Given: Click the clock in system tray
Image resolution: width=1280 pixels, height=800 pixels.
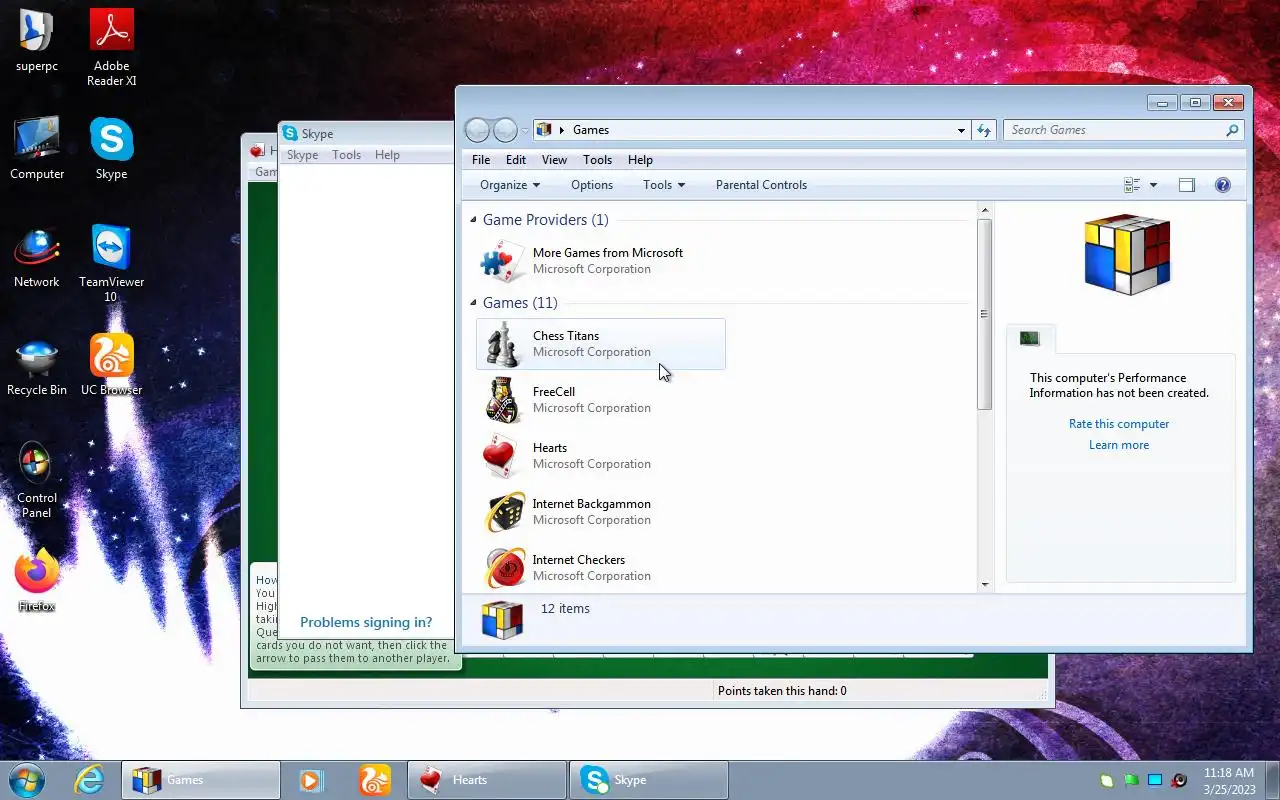Looking at the screenshot, I should pos(1229,780).
